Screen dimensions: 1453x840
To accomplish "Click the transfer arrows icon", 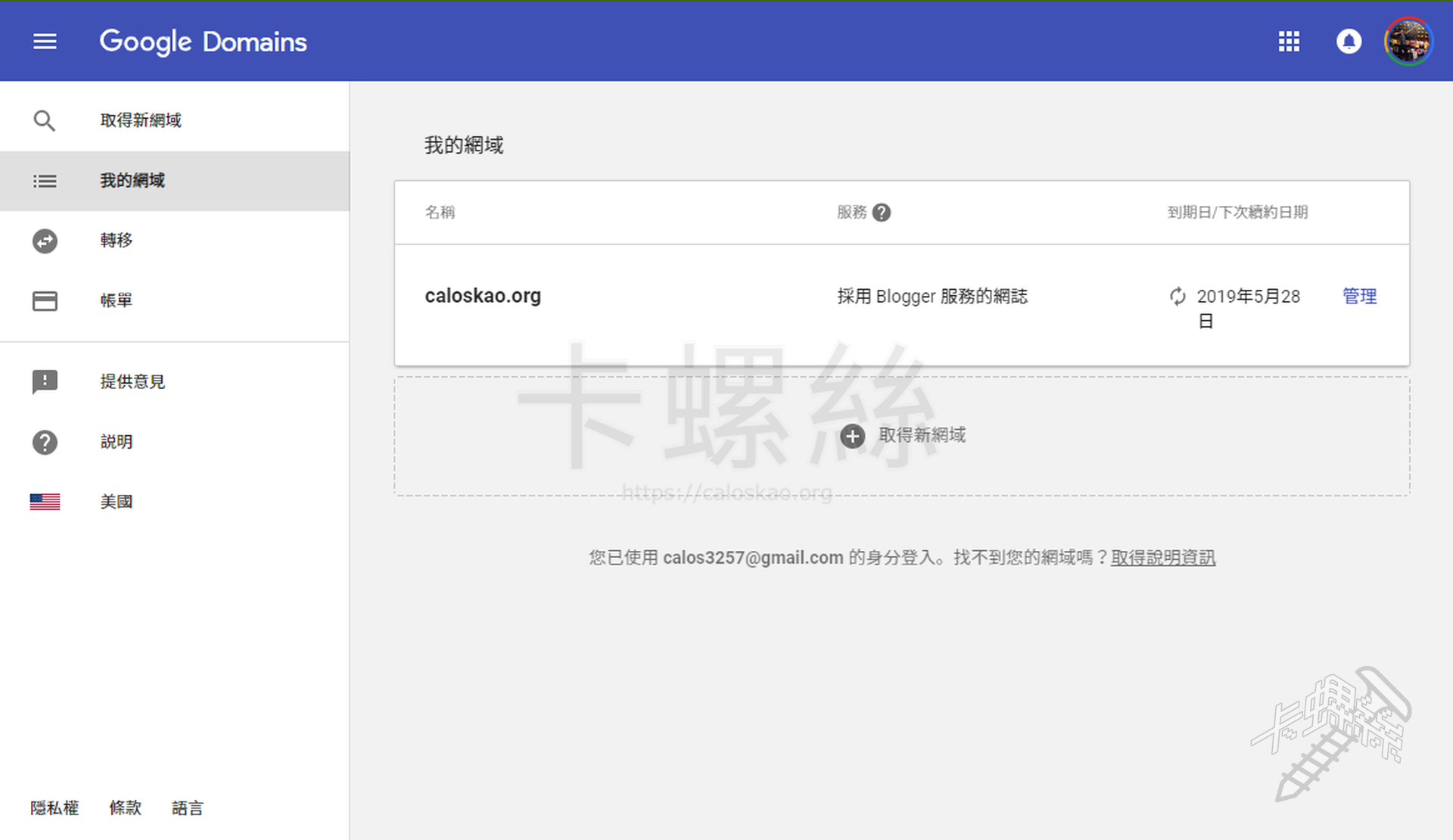I will point(45,241).
